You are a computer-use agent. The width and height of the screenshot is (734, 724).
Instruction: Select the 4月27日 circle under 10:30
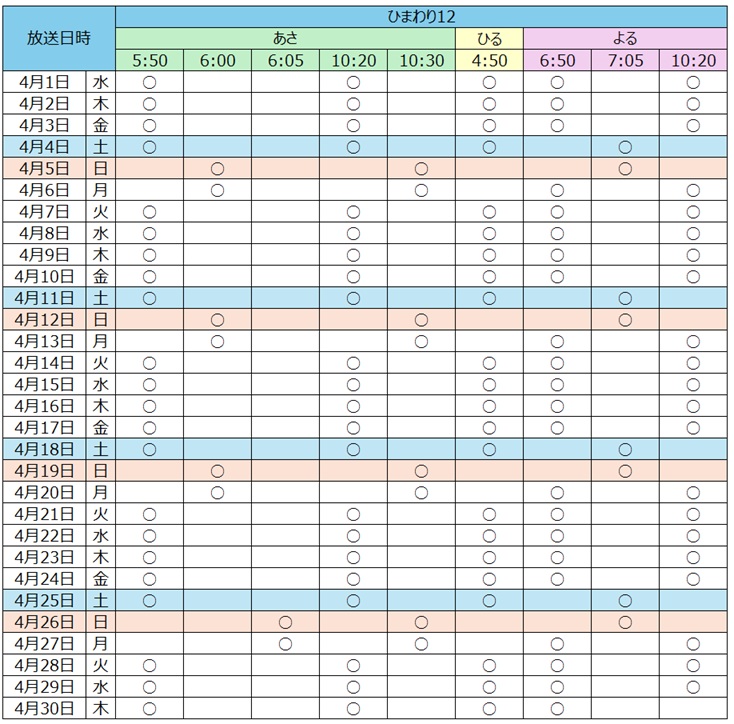click(x=421, y=644)
